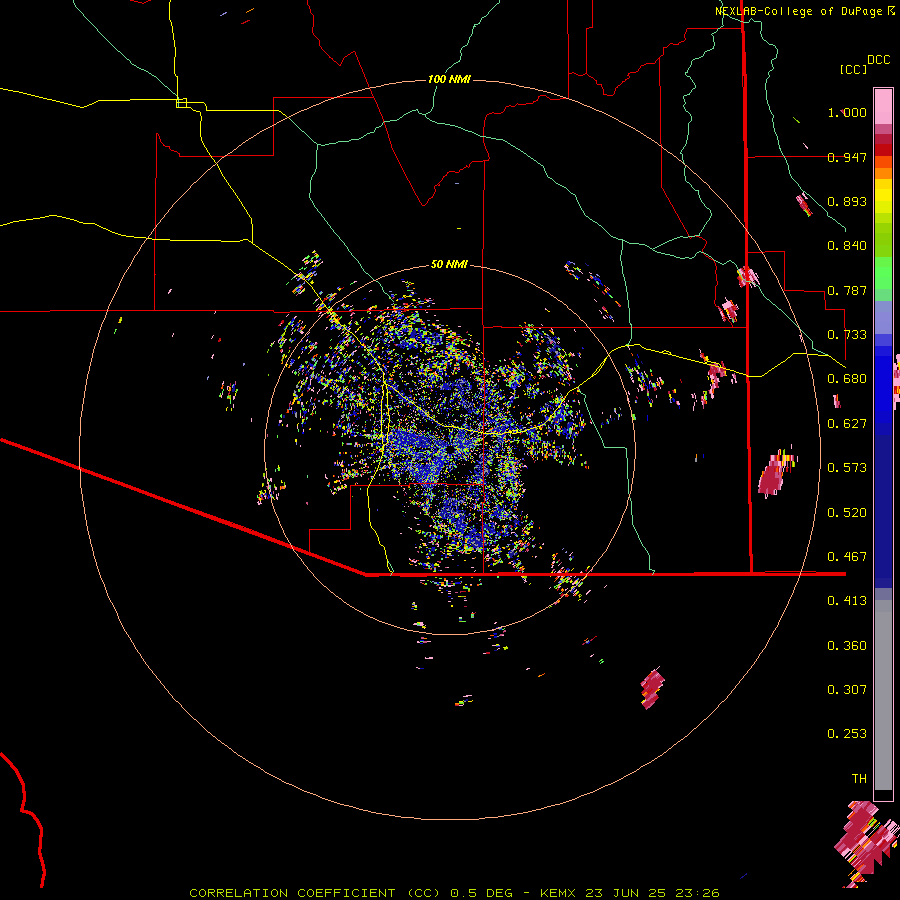
Task: Pick the light pink top of the color scale
Action: pyautogui.click(x=883, y=106)
